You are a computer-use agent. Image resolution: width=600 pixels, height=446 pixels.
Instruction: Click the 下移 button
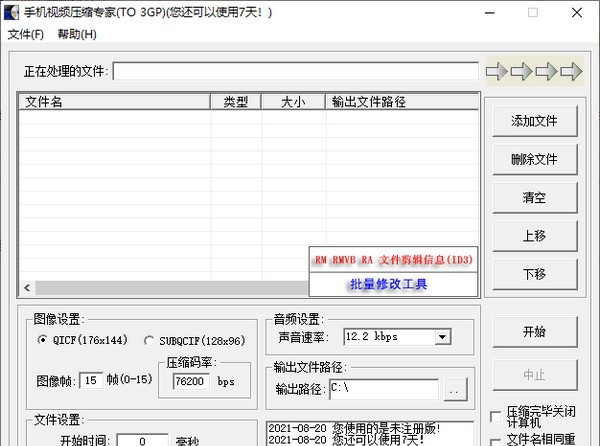[535, 274]
